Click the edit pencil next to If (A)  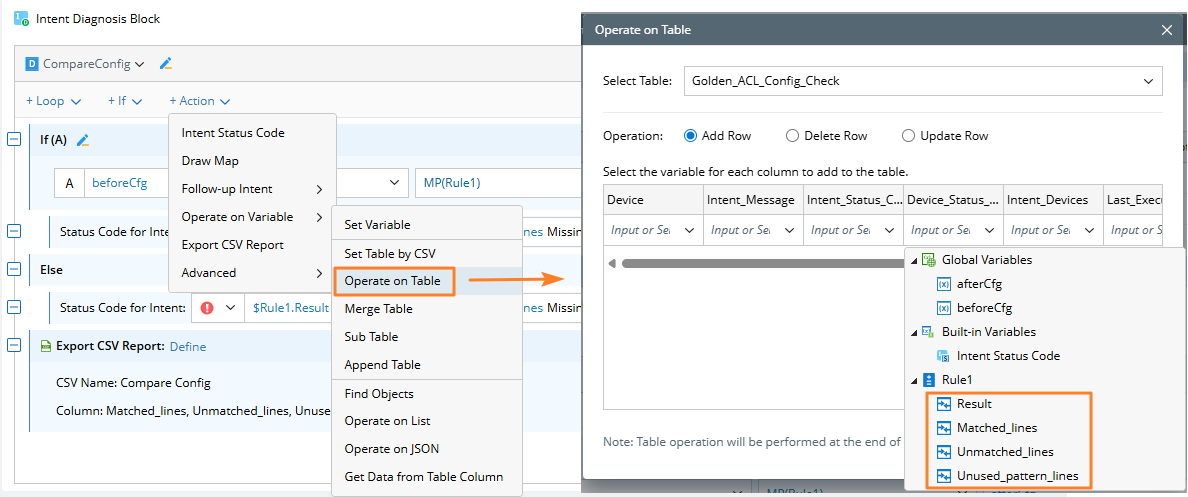pos(83,140)
